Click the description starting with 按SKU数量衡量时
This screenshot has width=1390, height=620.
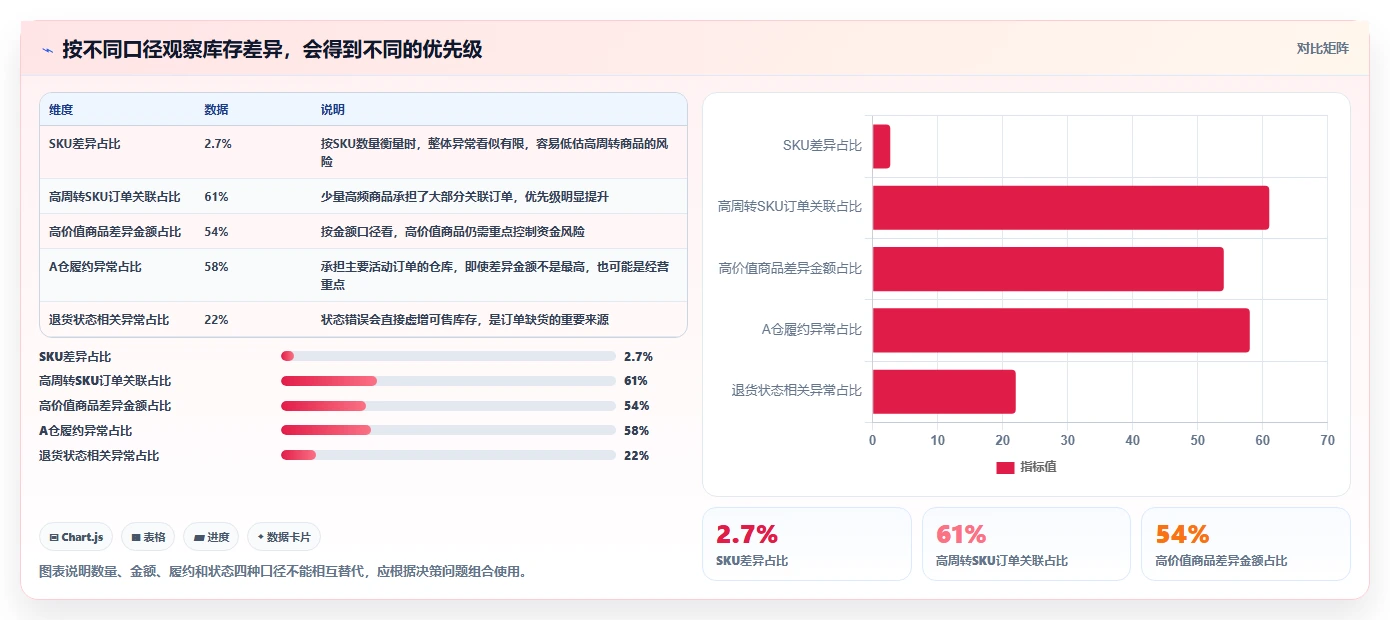coord(495,152)
